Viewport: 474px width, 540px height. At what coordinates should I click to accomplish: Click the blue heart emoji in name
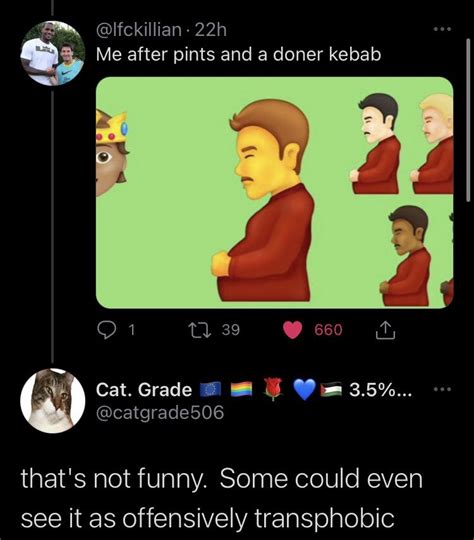click(x=305, y=390)
